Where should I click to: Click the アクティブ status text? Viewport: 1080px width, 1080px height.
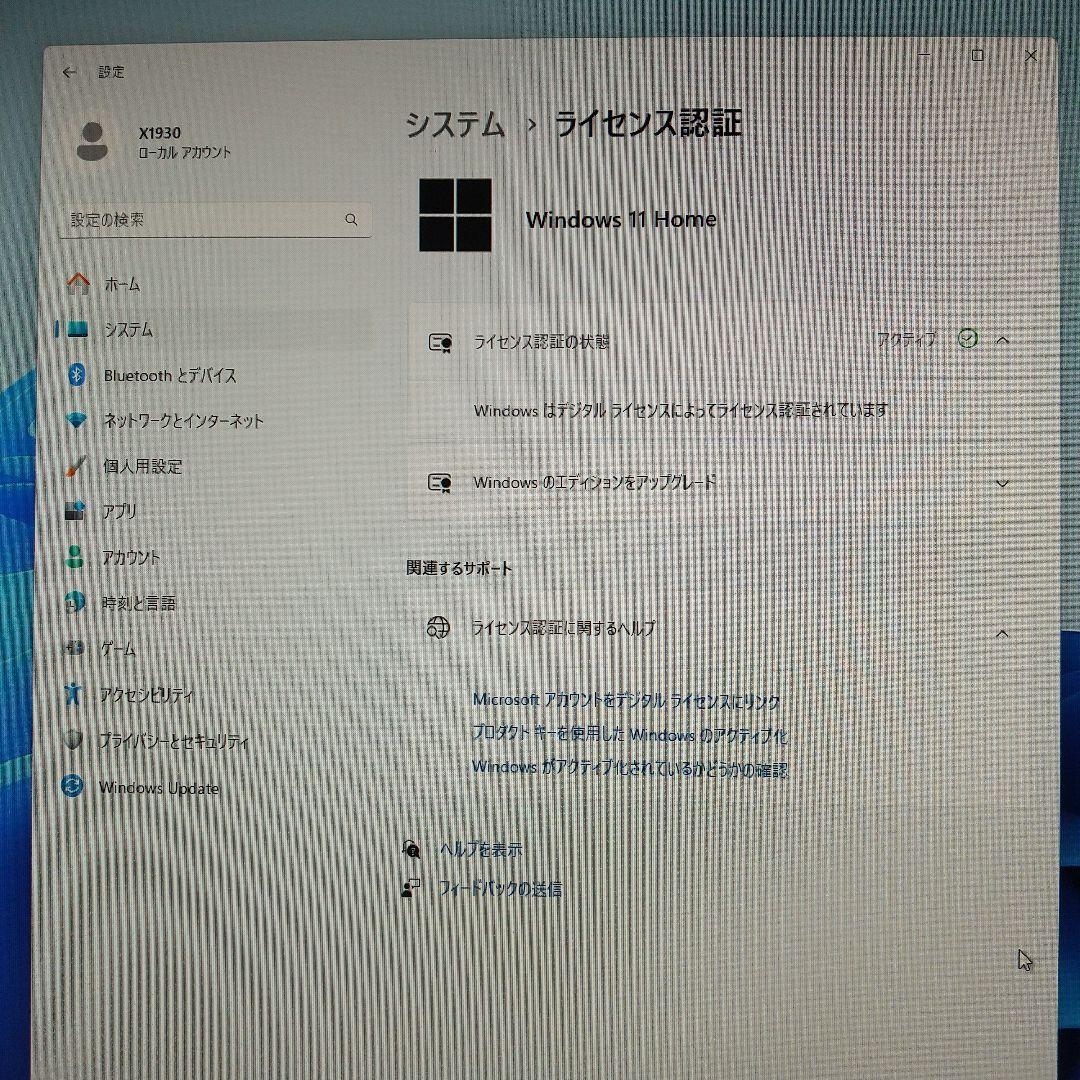click(906, 339)
